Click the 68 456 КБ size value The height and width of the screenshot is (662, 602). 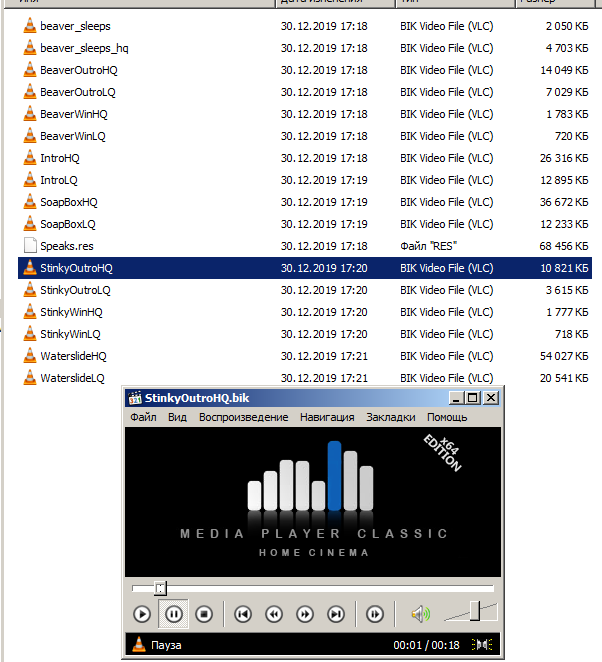click(x=564, y=246)
